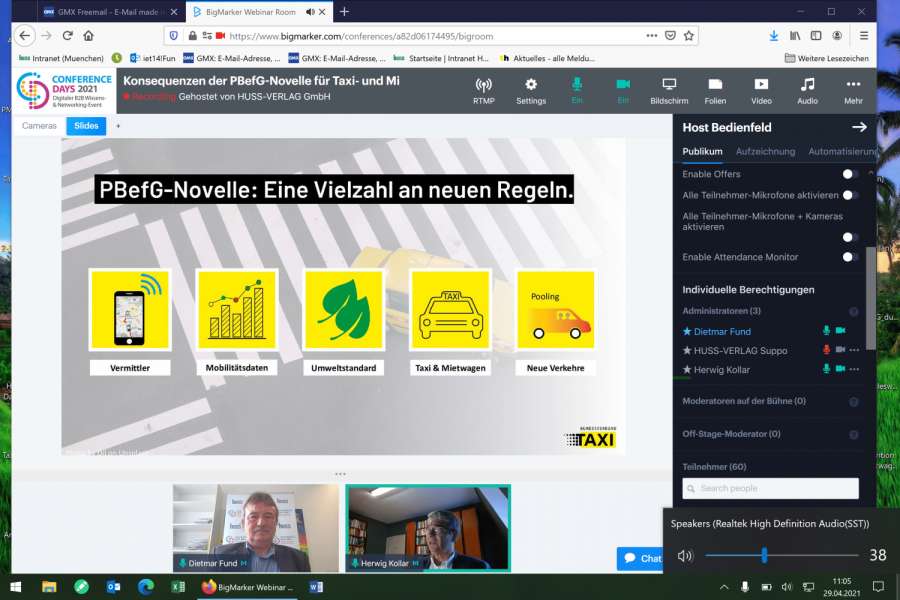
Task: Open Windows Start menu
Action: tap(16, 587)
